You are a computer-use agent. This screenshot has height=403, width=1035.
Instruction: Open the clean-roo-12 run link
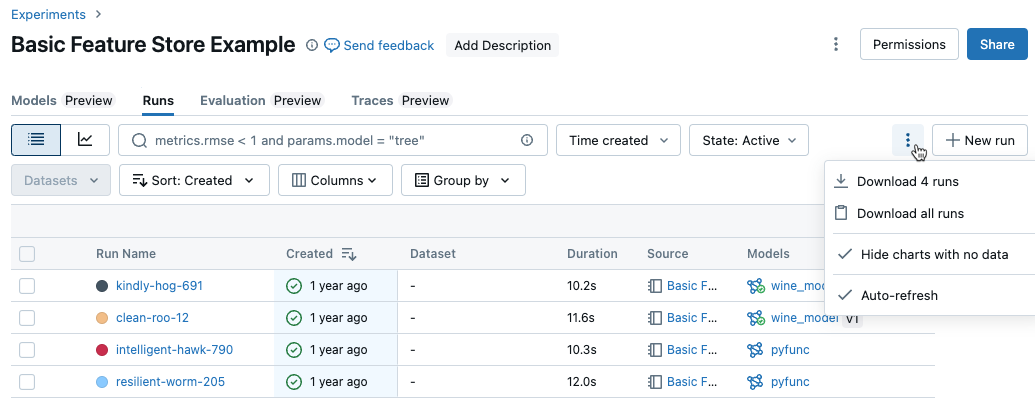click(x=152, y=318)
